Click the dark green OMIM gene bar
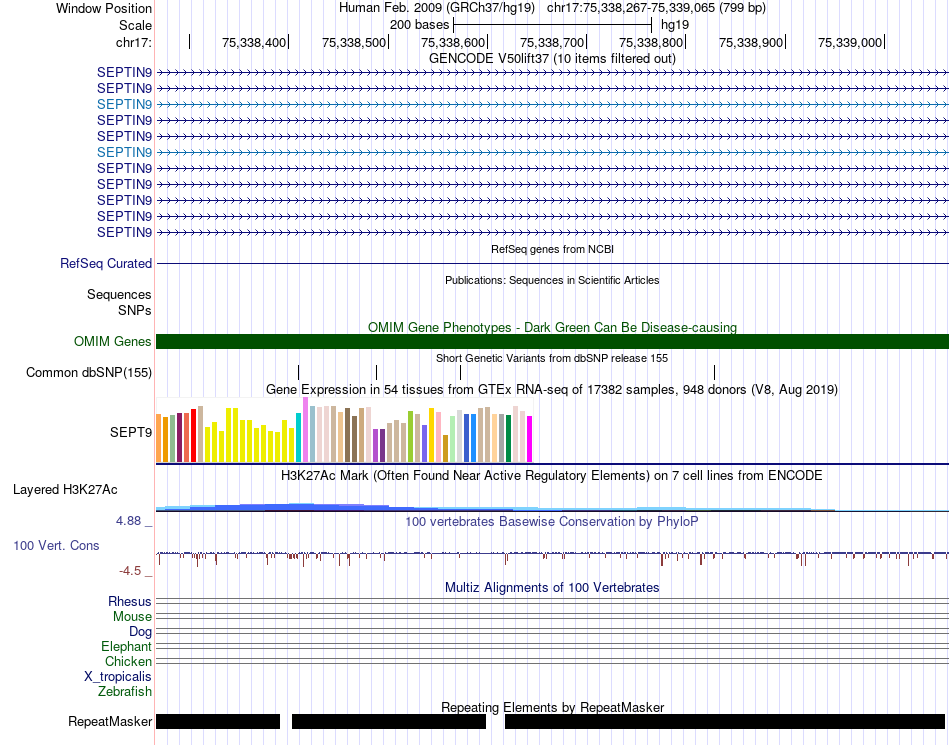950x745 pixels. point(552,342)
